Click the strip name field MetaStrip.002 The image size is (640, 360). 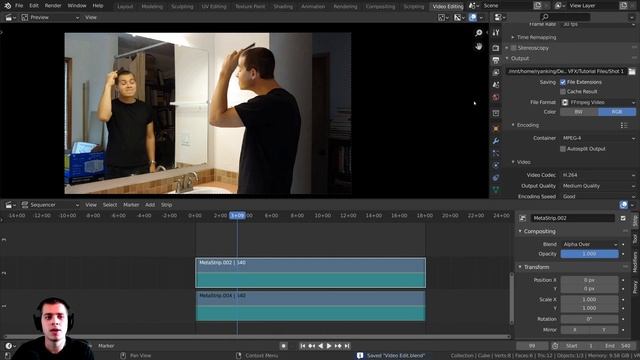[572, 218]
